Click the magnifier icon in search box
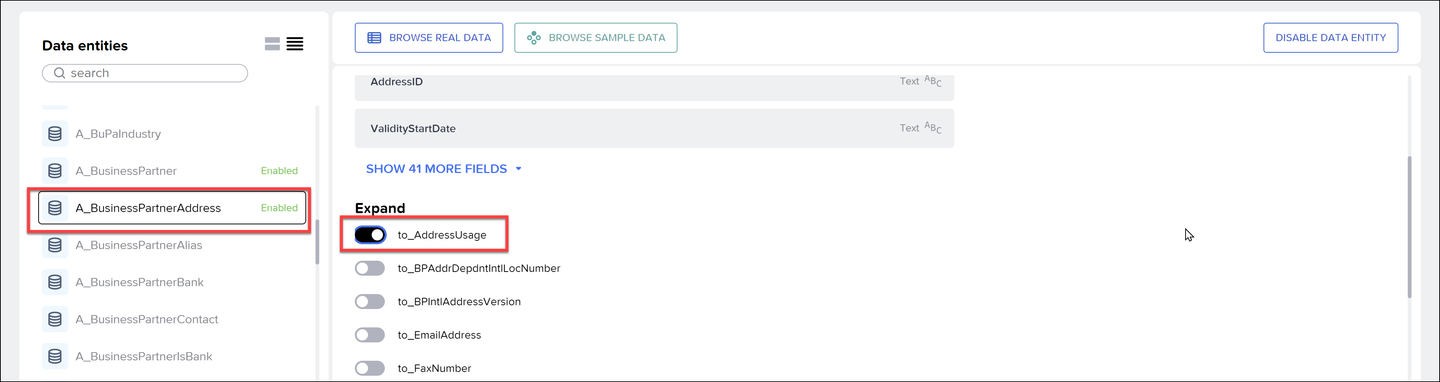 tap(60, 73)
